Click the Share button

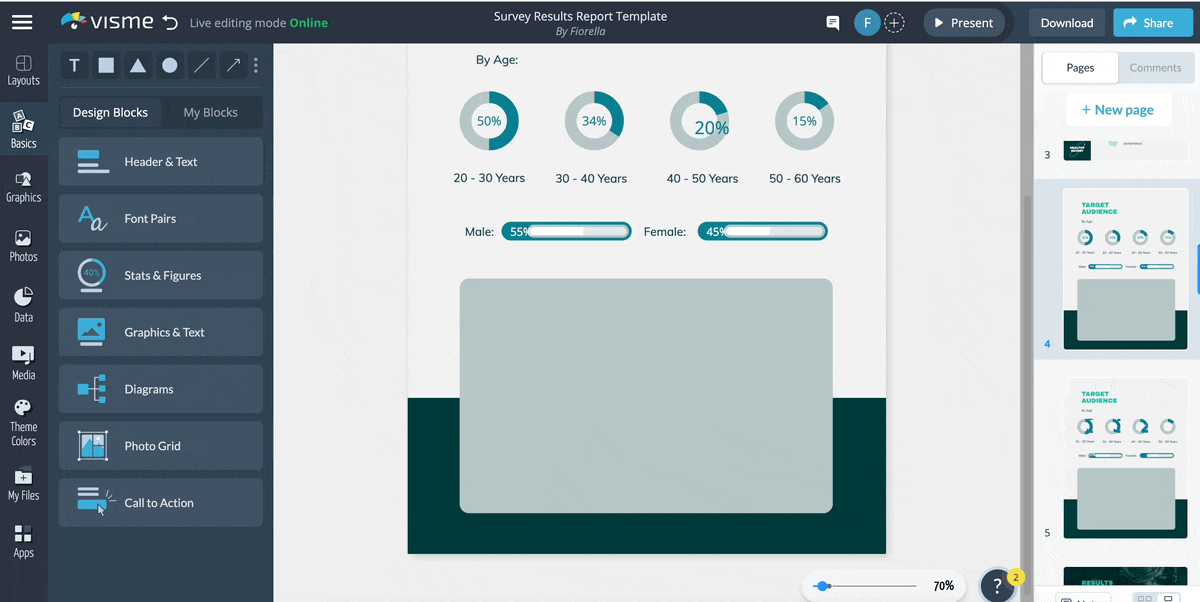(1152, 22)
